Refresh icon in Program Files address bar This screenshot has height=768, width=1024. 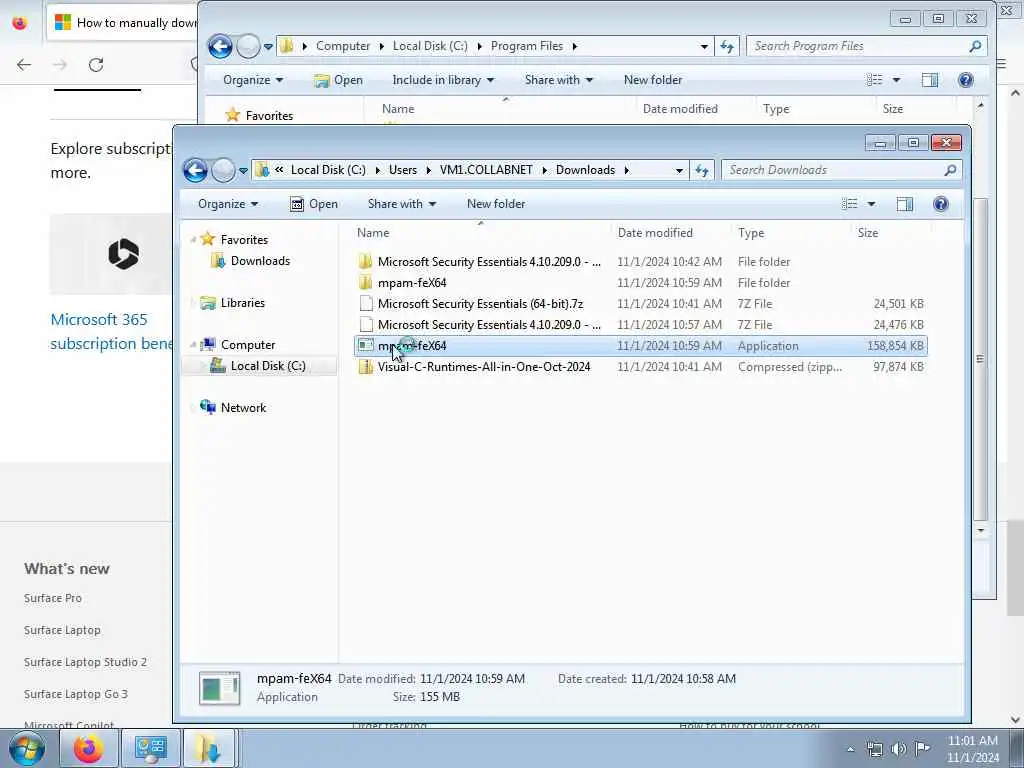coord(726,46)
